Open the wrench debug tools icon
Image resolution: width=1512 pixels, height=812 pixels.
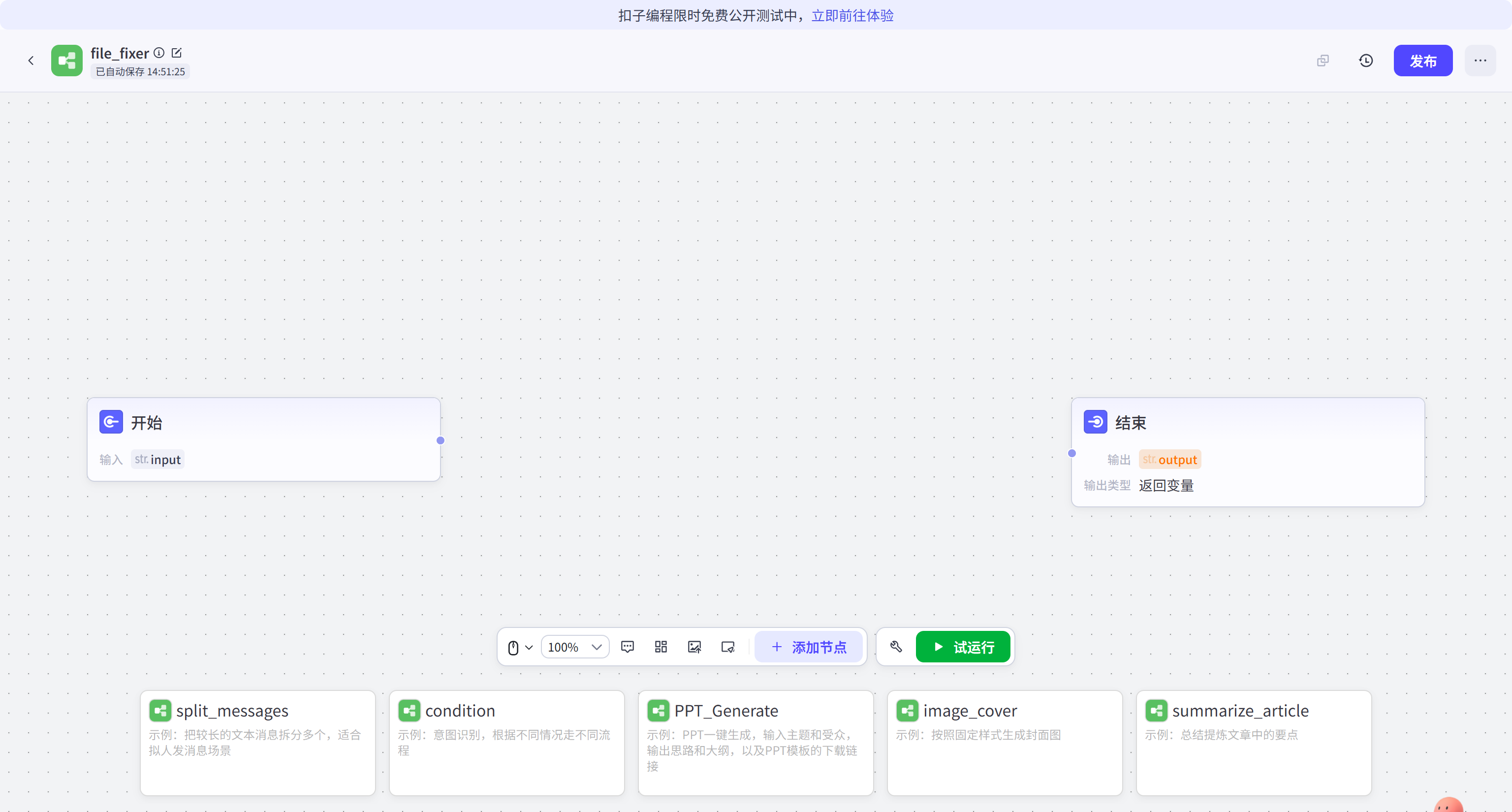click(896, 647)
